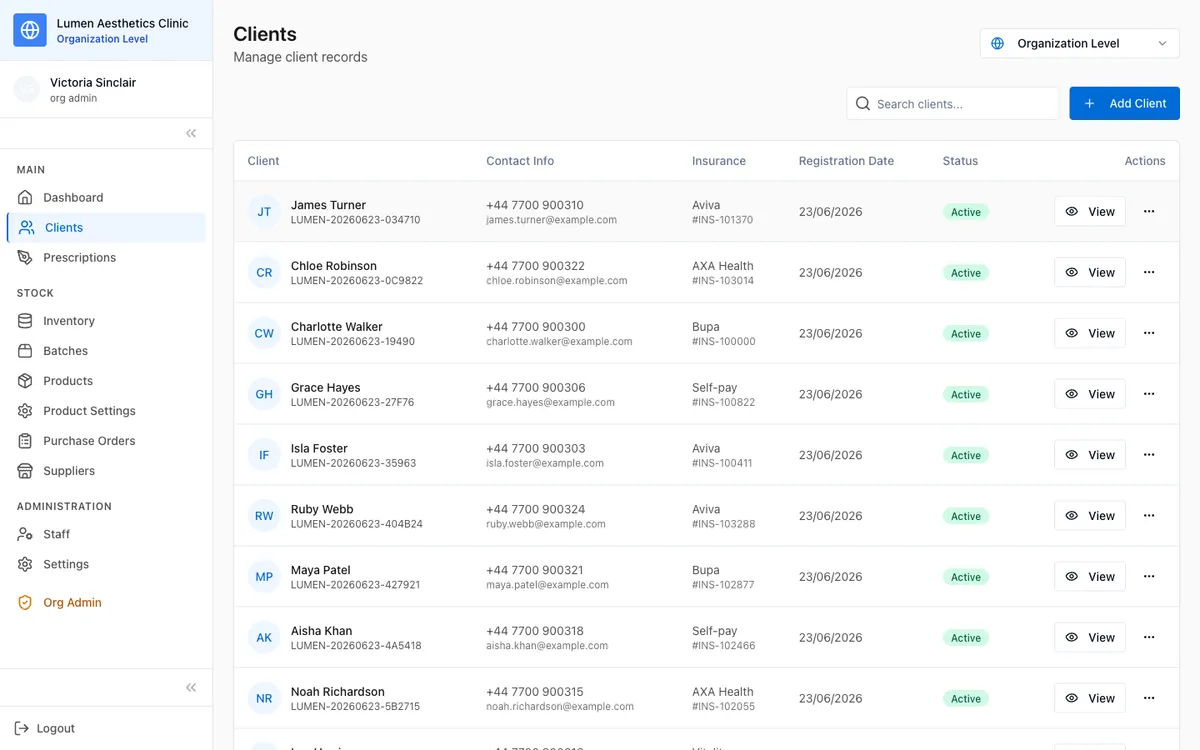The height and width of the screenshot is (750, 1200).
Task: Open more actions for Chloe Robinson
Action: click(1149, 272)
